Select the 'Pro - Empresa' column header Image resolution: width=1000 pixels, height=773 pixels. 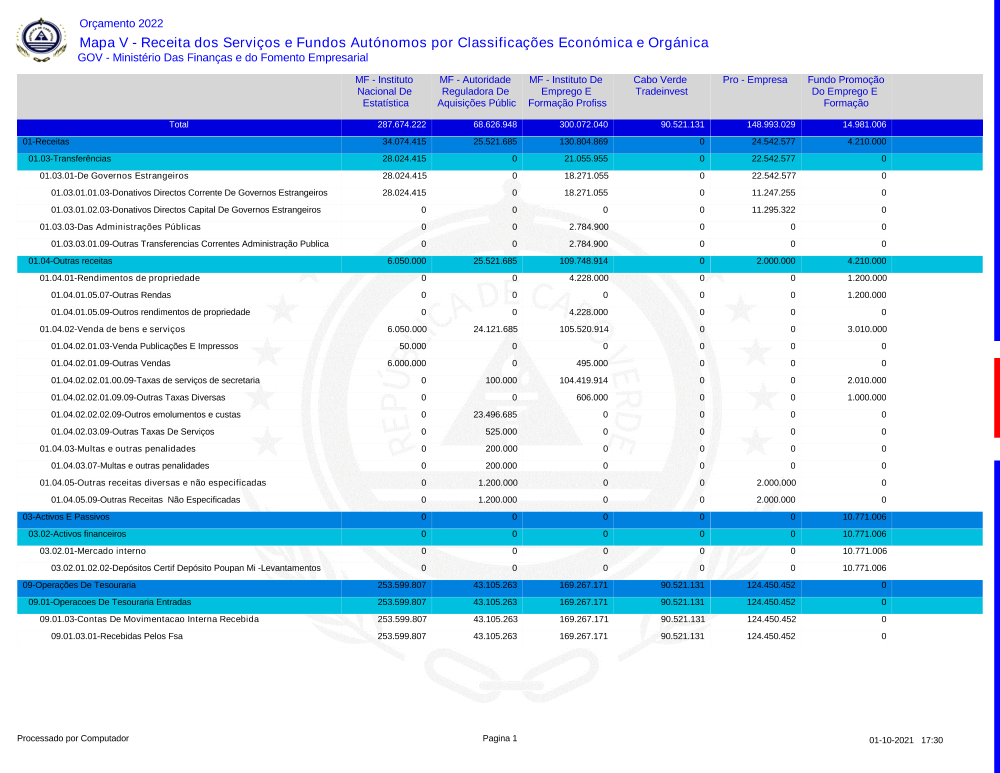tap(755, 80)
